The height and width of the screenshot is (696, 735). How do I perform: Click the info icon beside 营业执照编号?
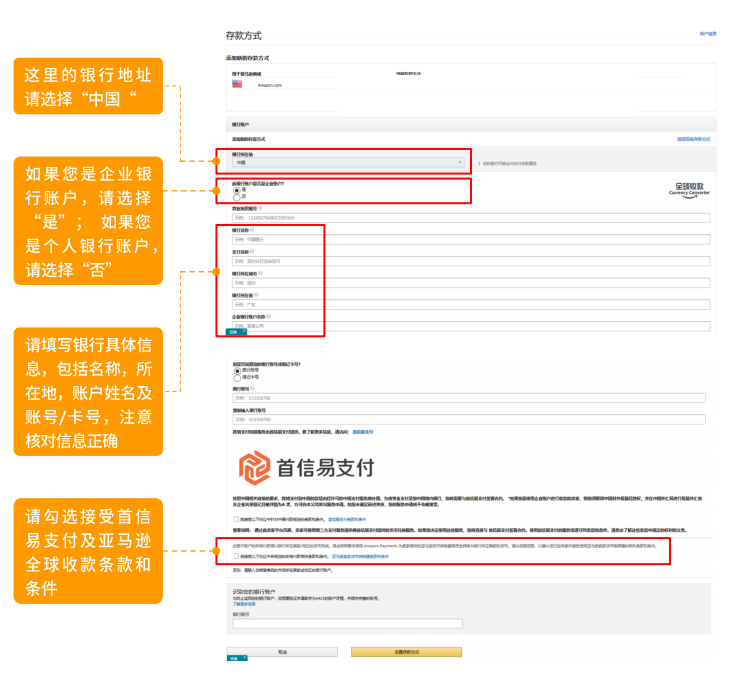click(263, 208)
